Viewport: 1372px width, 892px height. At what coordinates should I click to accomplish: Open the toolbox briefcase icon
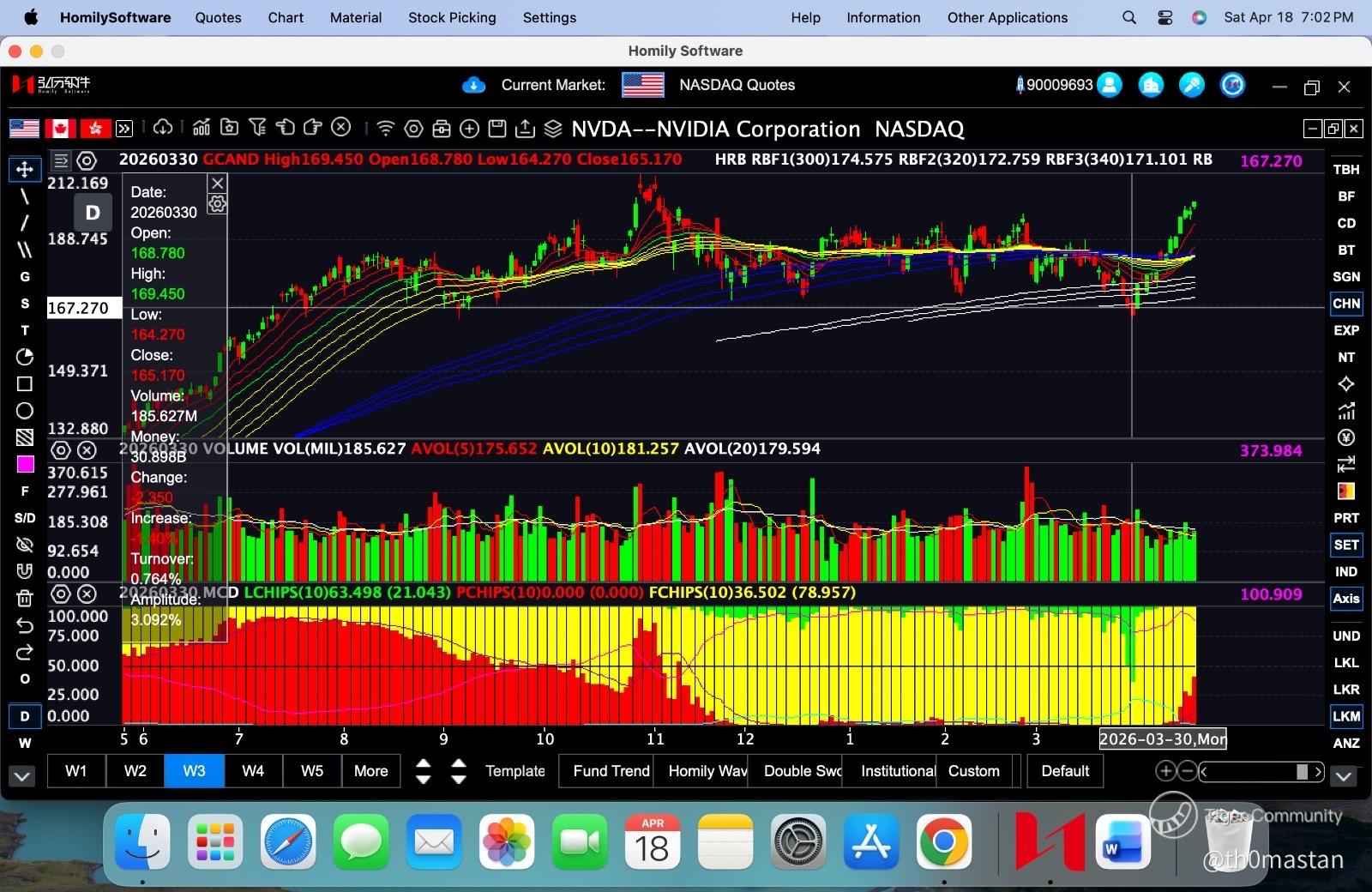coord(442,129)
